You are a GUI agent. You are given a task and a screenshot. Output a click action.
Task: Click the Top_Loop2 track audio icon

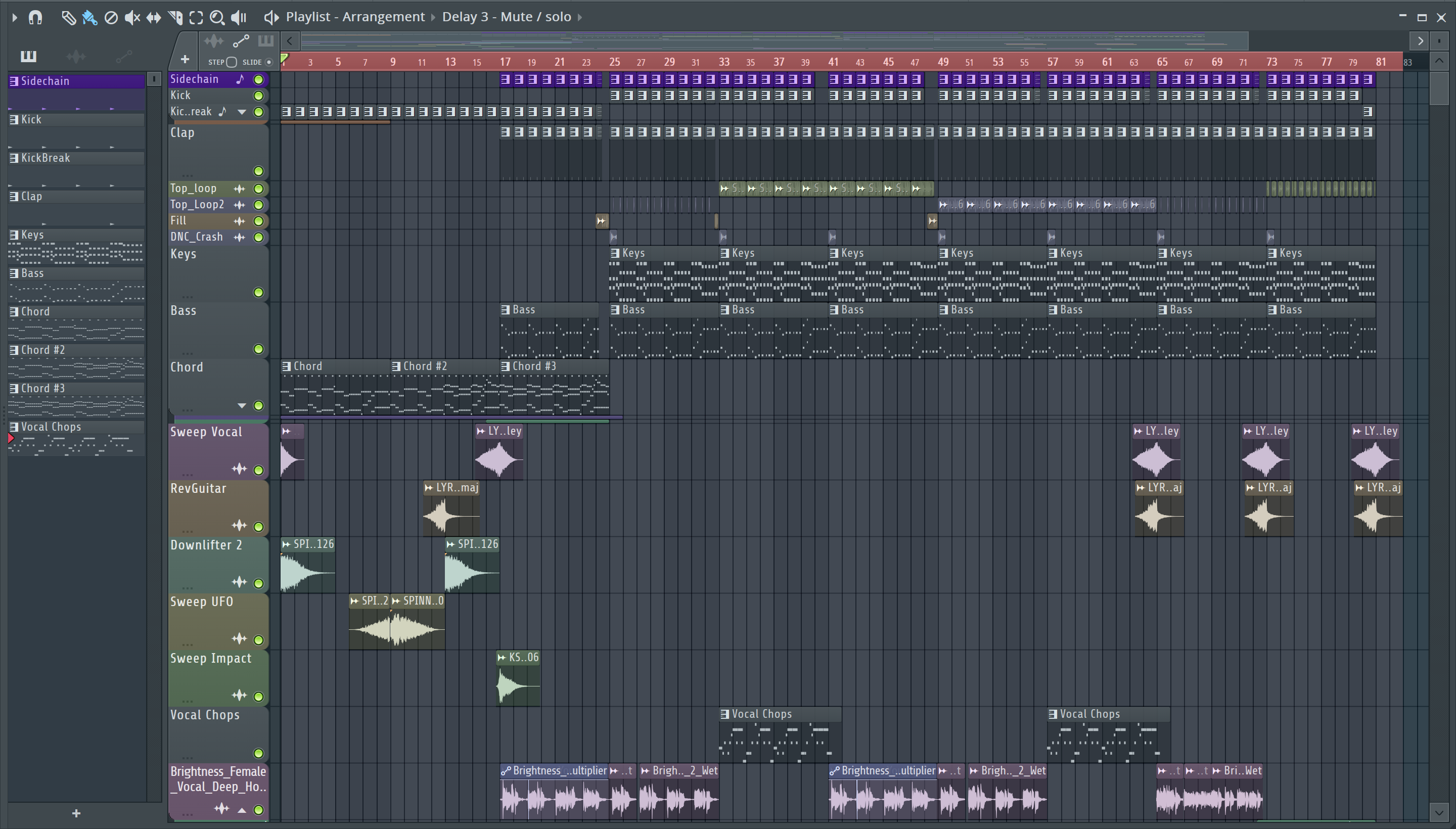[x=240, y=204]
